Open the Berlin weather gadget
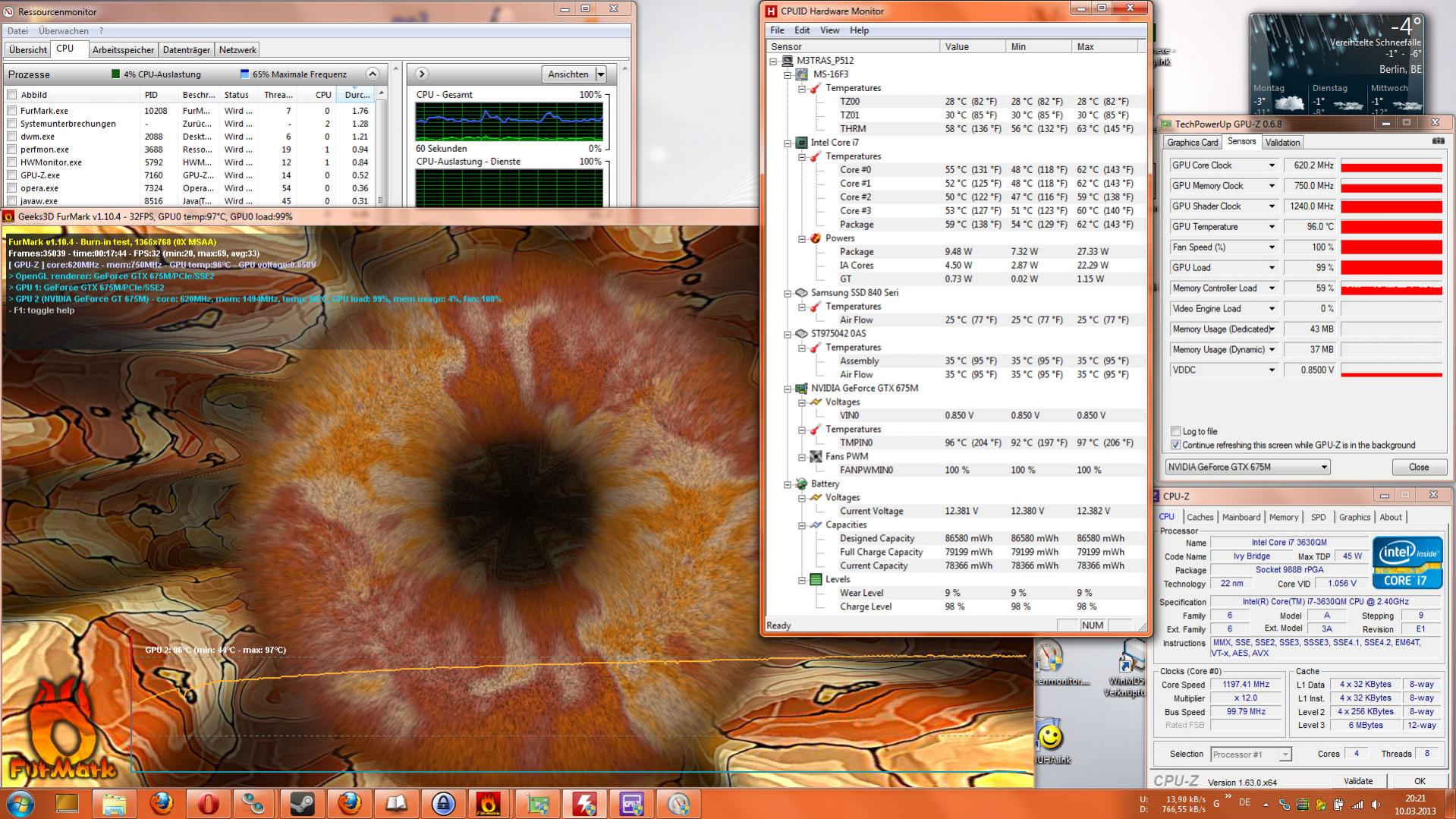Viewport: 1456px width, 819px height. click(1337, 63)
